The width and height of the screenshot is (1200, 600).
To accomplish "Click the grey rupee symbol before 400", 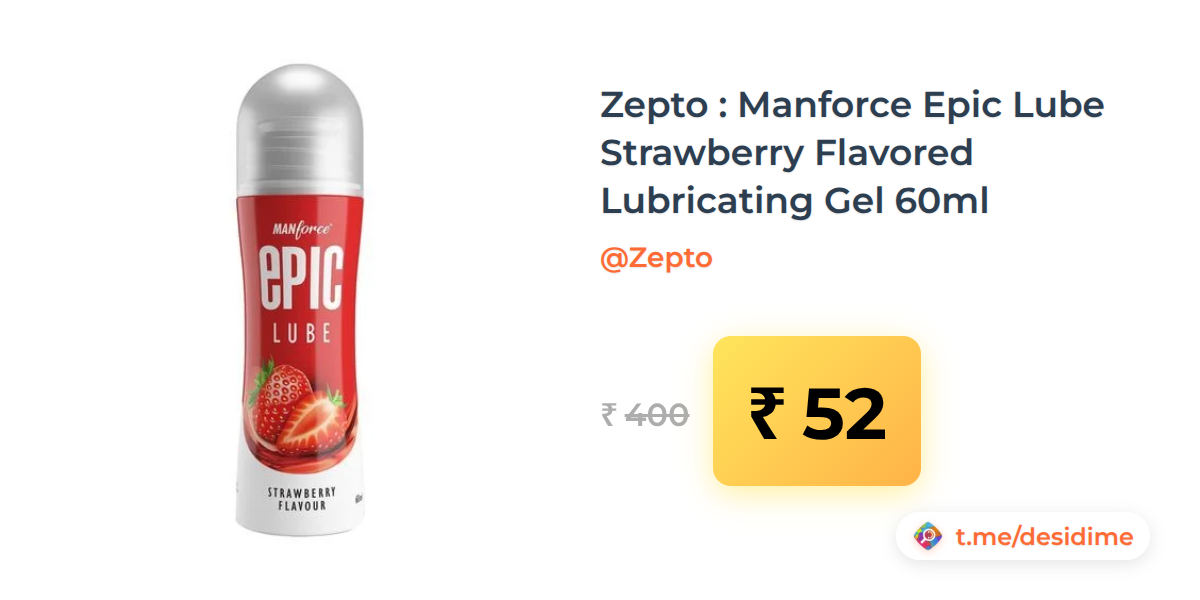I will point(609,414).
